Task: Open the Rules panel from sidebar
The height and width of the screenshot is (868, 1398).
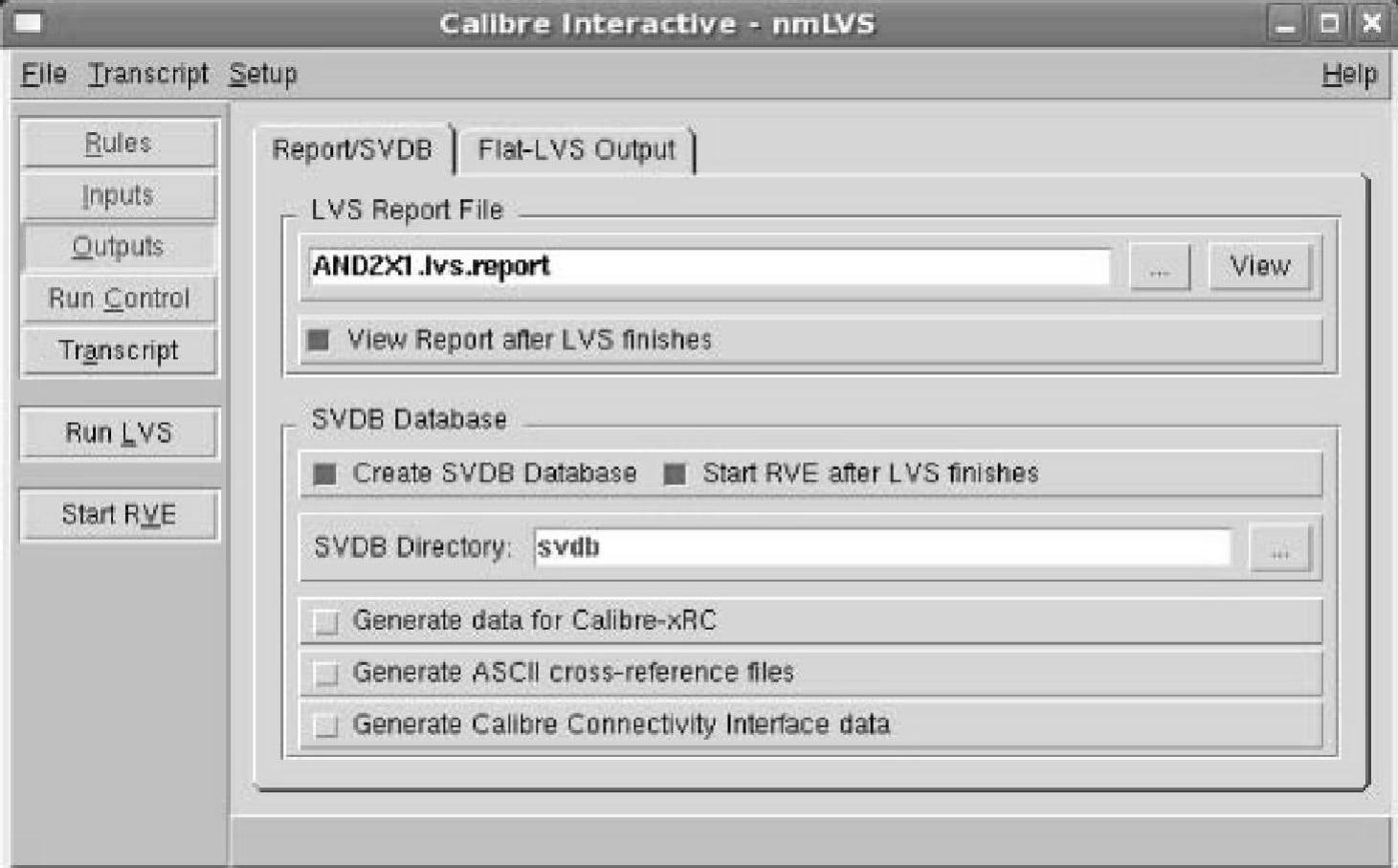Action: click(119, 144)
